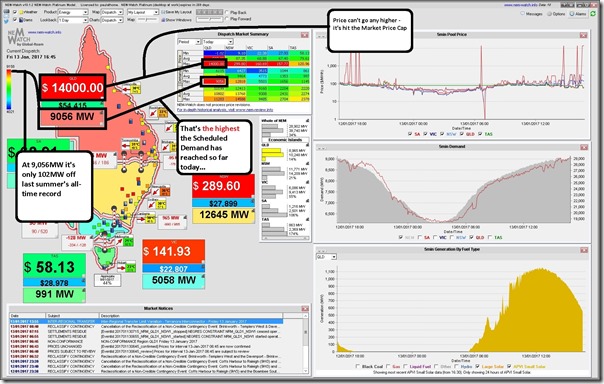Select the highlighted Inter-Regional Transfer notice row
Image resolution: width=604 pixels, height=384 pixels.
click(146, 321)
